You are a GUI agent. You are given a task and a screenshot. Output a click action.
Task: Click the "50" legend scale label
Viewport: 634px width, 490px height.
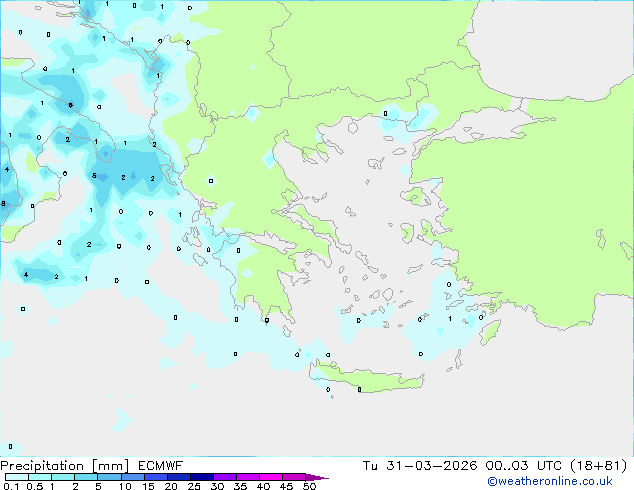coord(309,486)
